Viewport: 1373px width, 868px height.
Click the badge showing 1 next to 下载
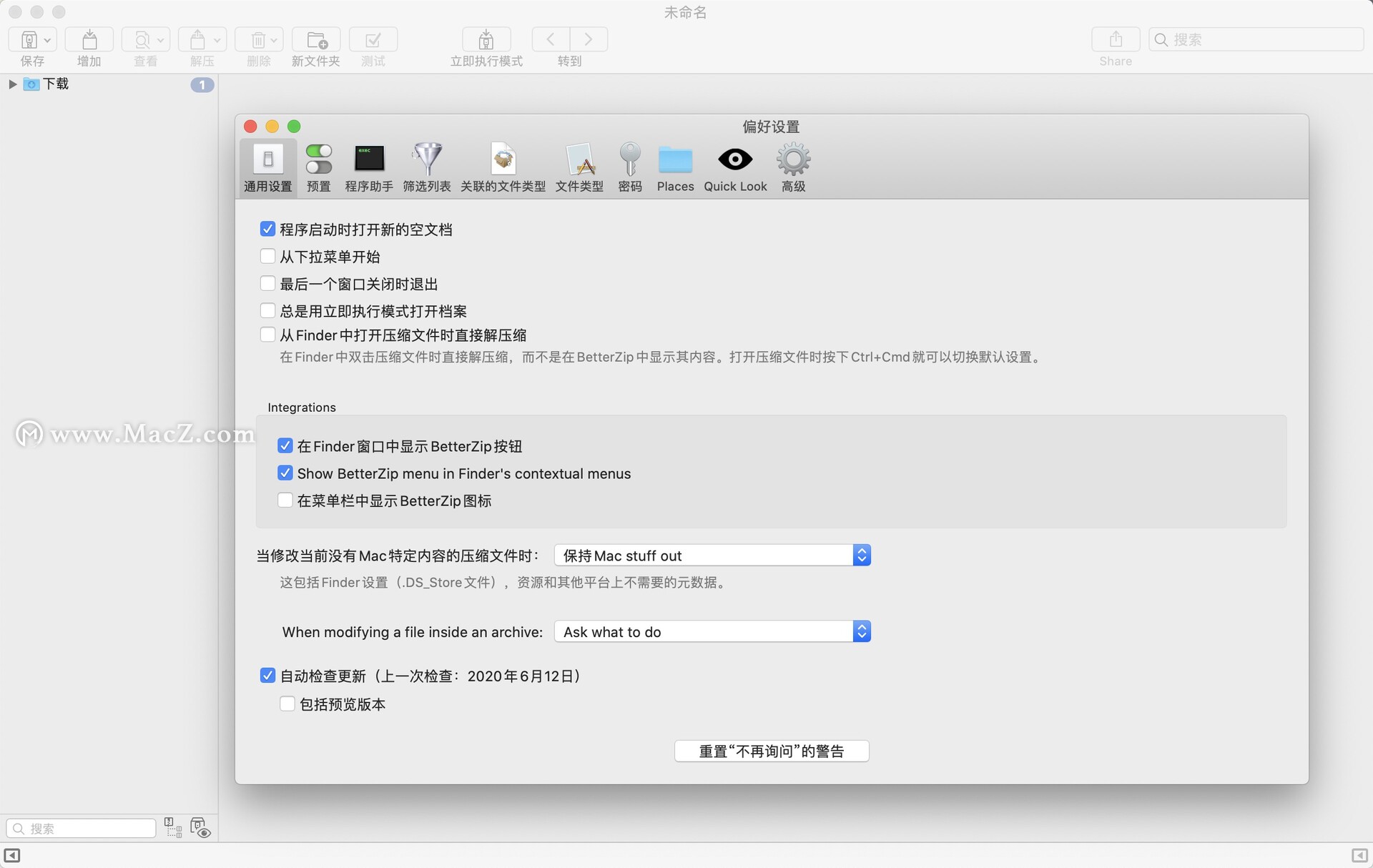(202, 85)
